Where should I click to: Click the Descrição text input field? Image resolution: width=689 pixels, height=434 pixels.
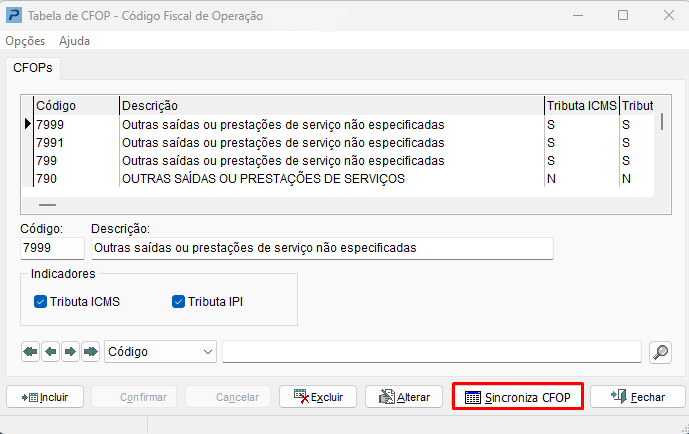click(x=320, y=247)
